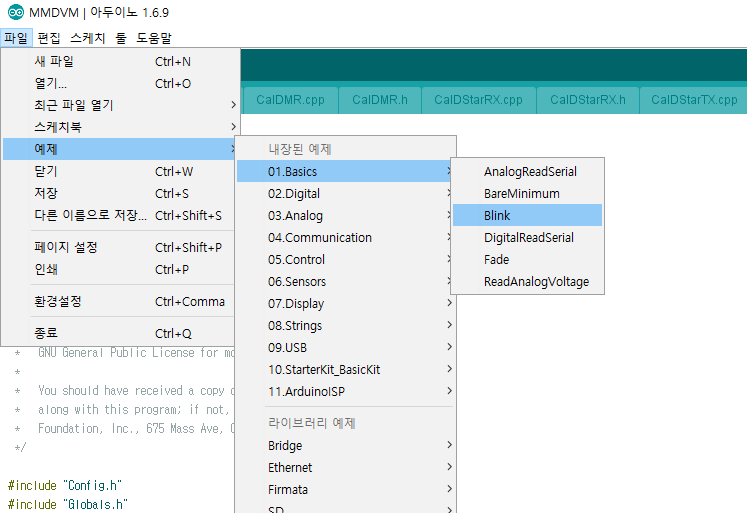Screen dimensions: 747x513
Task: Click the Arduino logo in the title bar
Action: pyautogui.click(x=16, y=12)
